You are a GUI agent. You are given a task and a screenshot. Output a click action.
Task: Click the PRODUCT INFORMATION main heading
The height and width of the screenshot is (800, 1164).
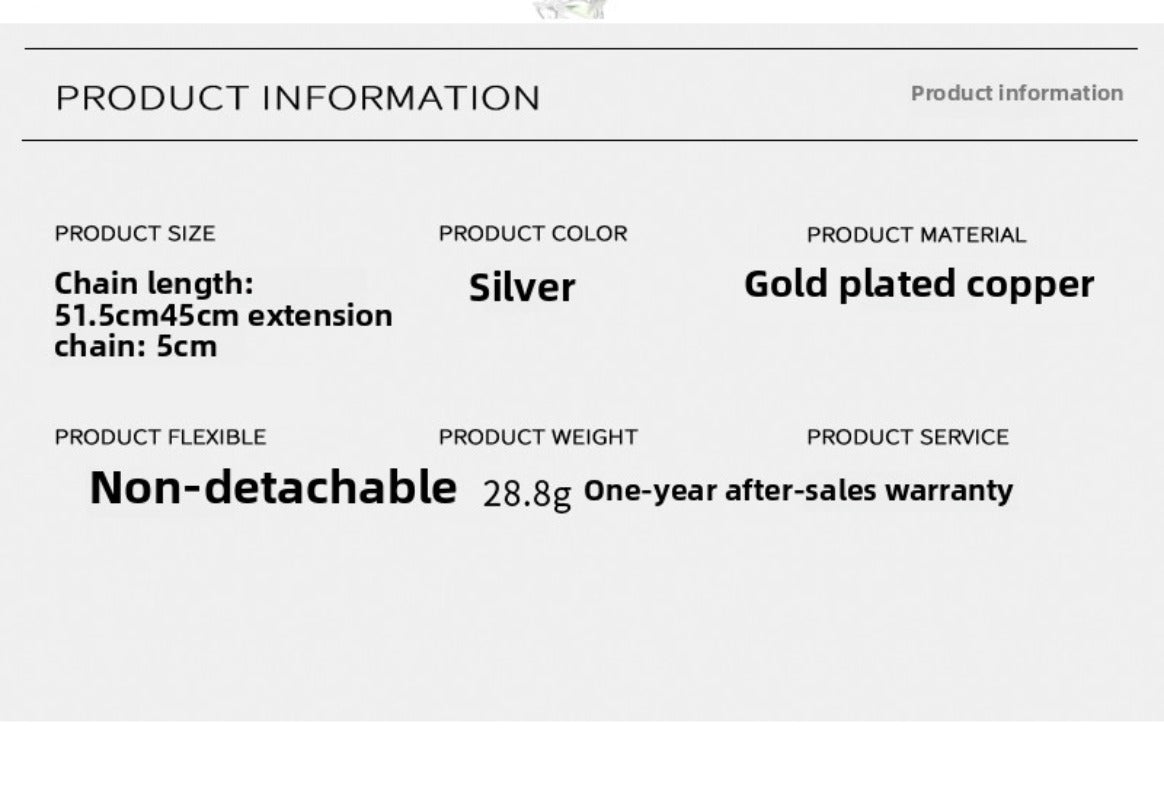click(x=298, y=98)
